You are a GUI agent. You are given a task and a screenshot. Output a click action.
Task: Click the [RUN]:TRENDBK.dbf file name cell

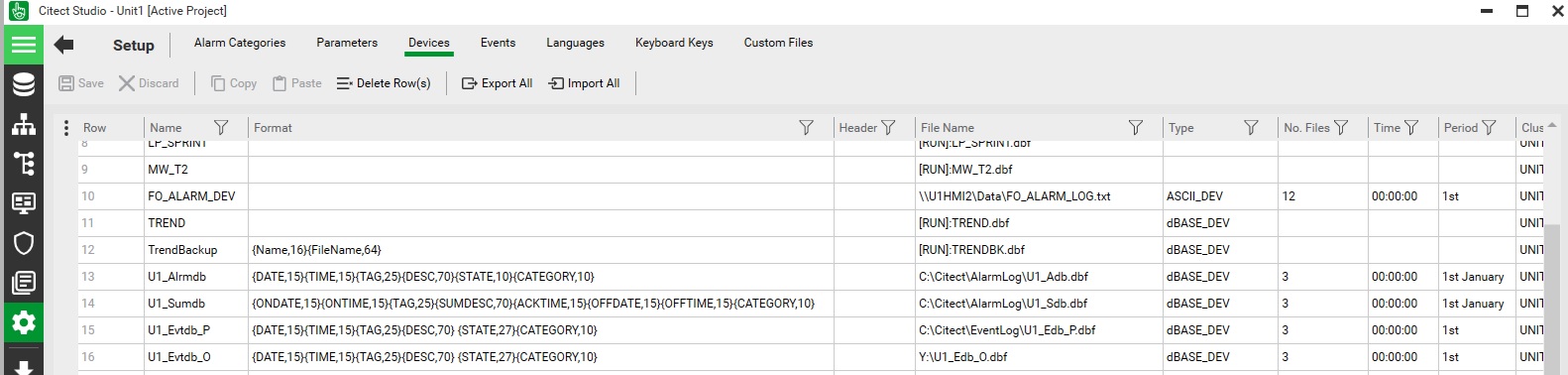point(1039,250)
